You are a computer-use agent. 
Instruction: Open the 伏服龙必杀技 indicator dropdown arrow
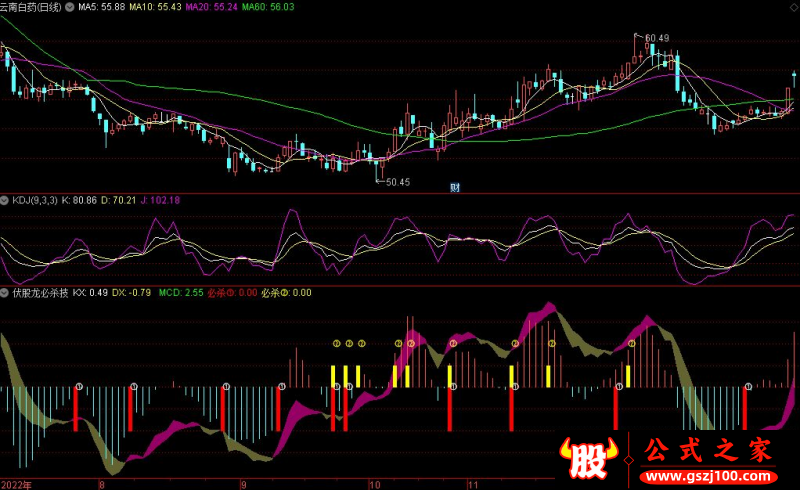5,293
